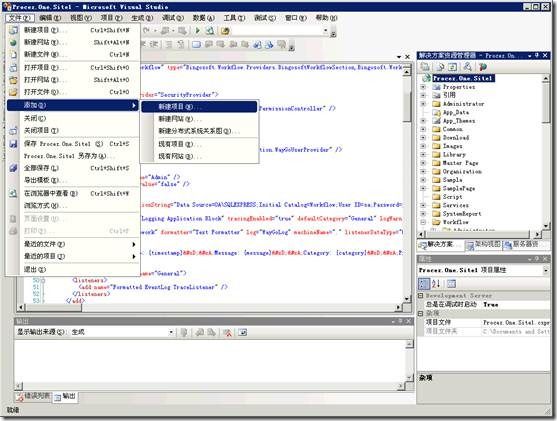Expand the Common folder node
This screenshot has width=557, height=421.
click(423, 129)
